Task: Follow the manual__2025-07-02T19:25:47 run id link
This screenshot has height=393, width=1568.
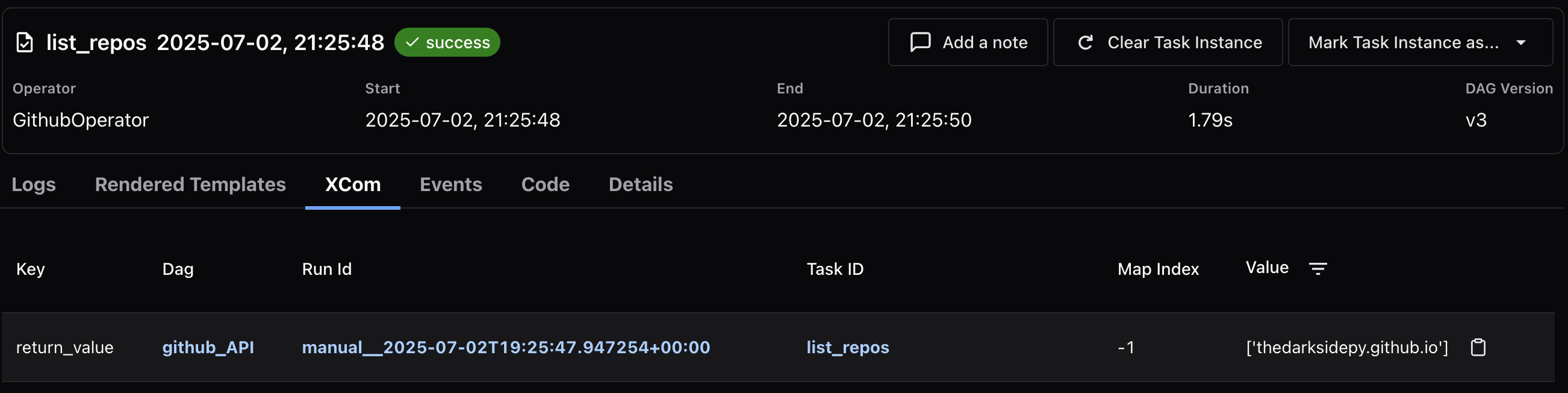Action: click(x=506, y=347)
